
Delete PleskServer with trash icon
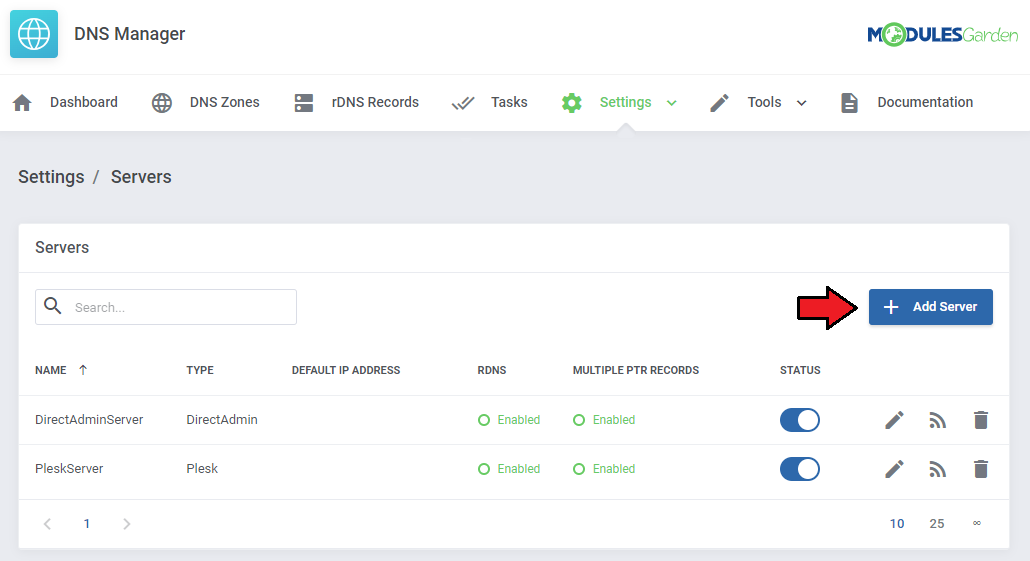click(981, 469)
